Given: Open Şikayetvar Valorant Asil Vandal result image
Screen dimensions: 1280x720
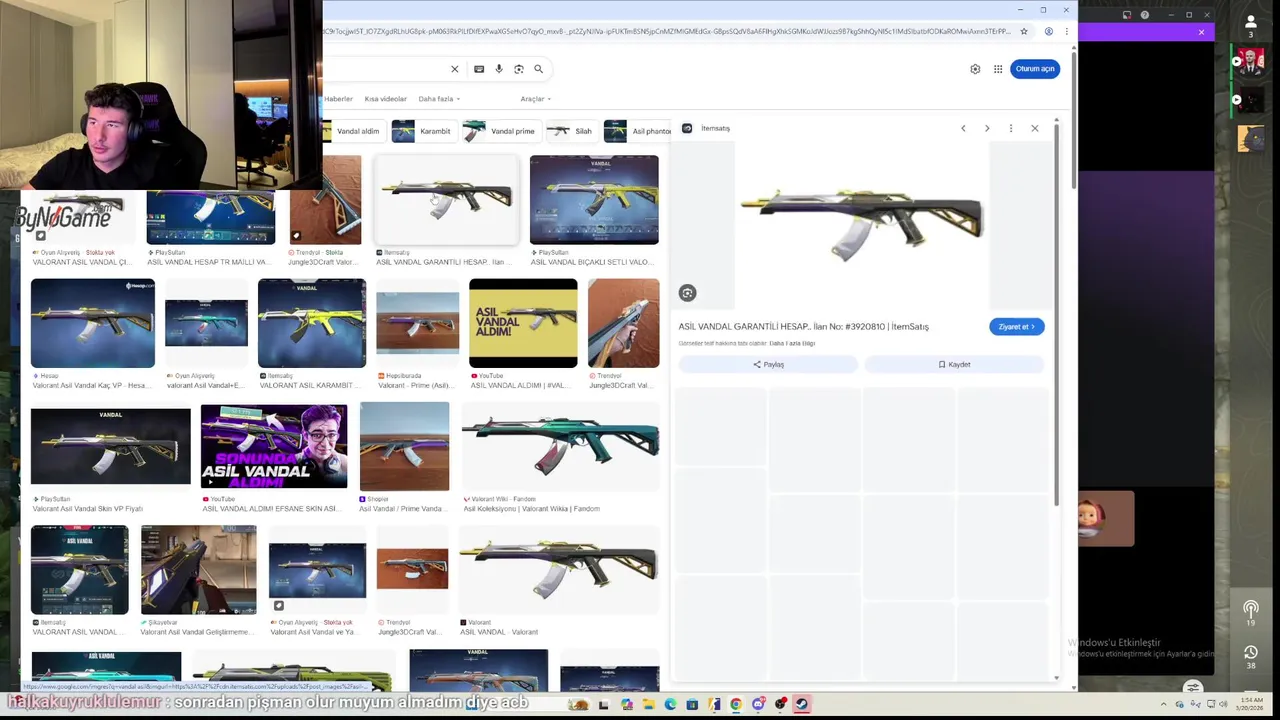Looking at the screenshot, I should click(x=198, y=569).
